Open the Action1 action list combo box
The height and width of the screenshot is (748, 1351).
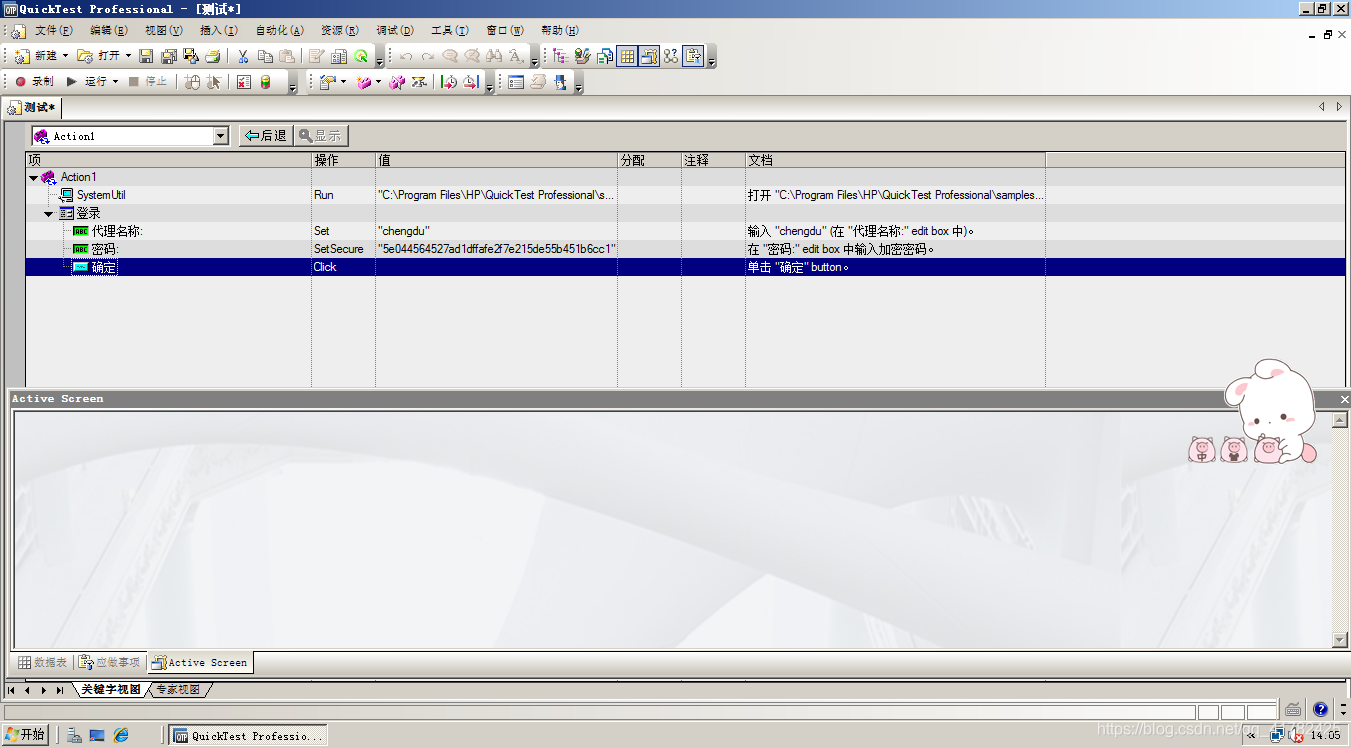pos(130,136)
